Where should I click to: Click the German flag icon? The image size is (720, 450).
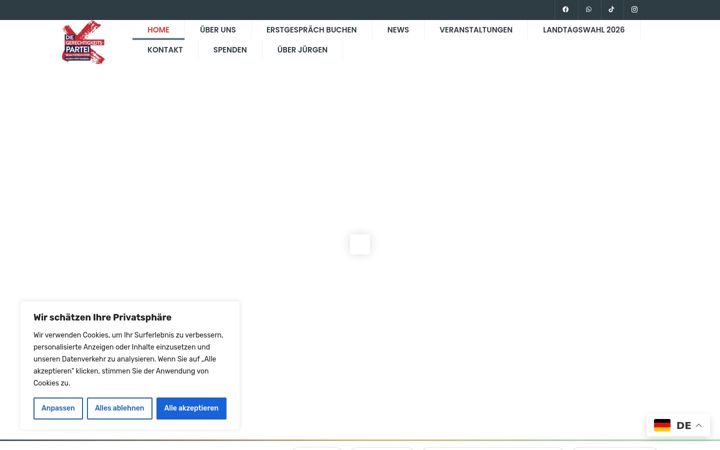662,425
